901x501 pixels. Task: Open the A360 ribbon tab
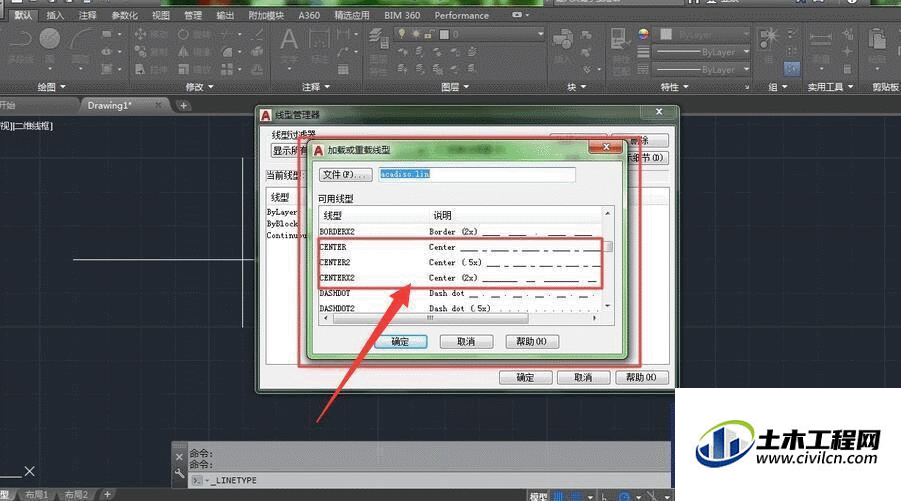click(309, 16)
